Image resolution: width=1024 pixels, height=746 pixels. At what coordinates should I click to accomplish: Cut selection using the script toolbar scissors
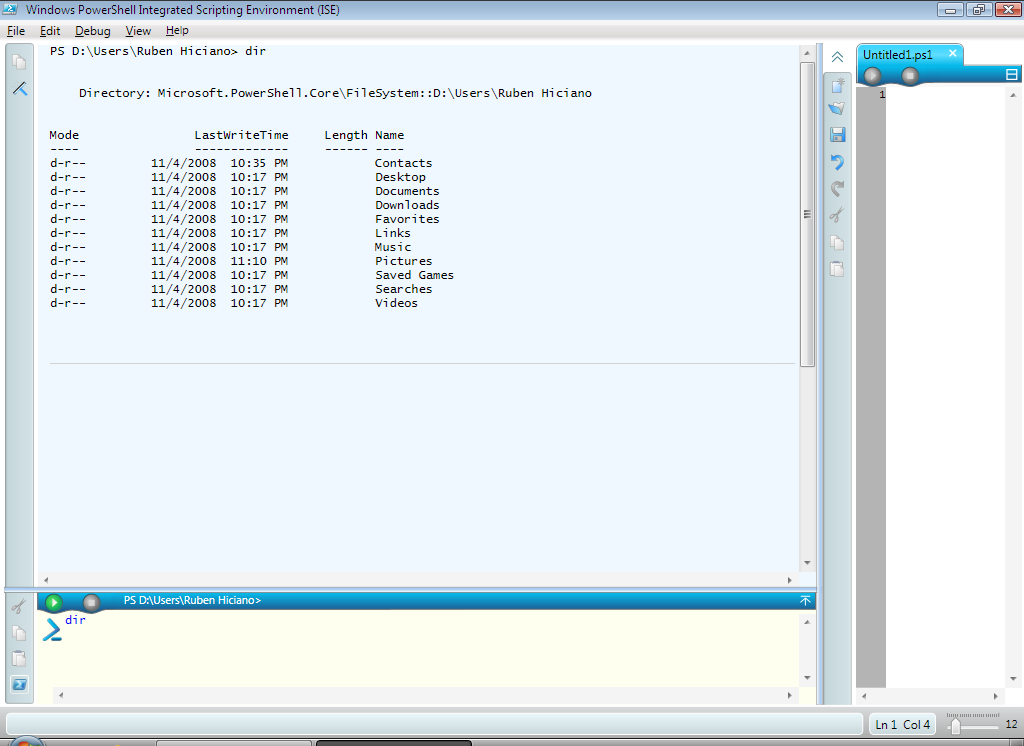pos(837,214)
